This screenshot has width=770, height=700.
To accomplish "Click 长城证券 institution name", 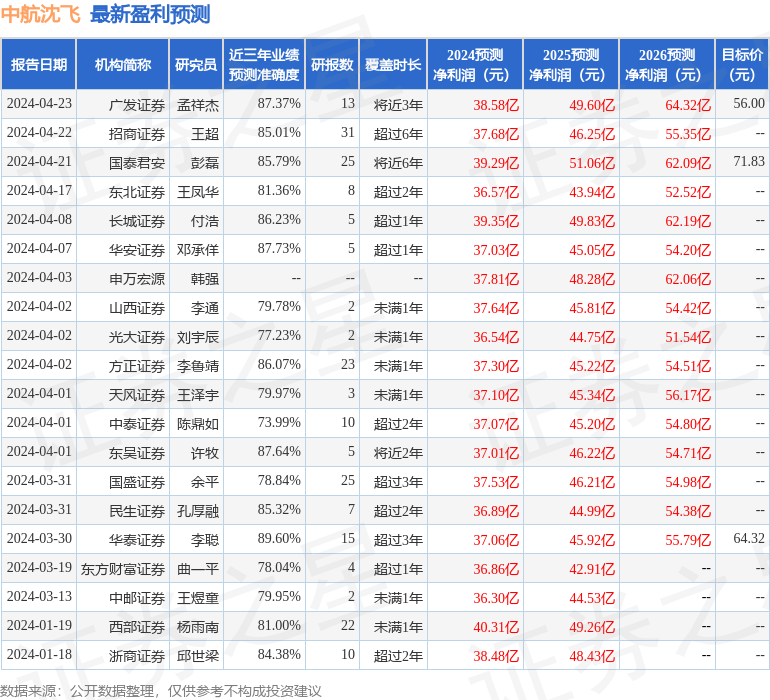I will coord(137,221).
